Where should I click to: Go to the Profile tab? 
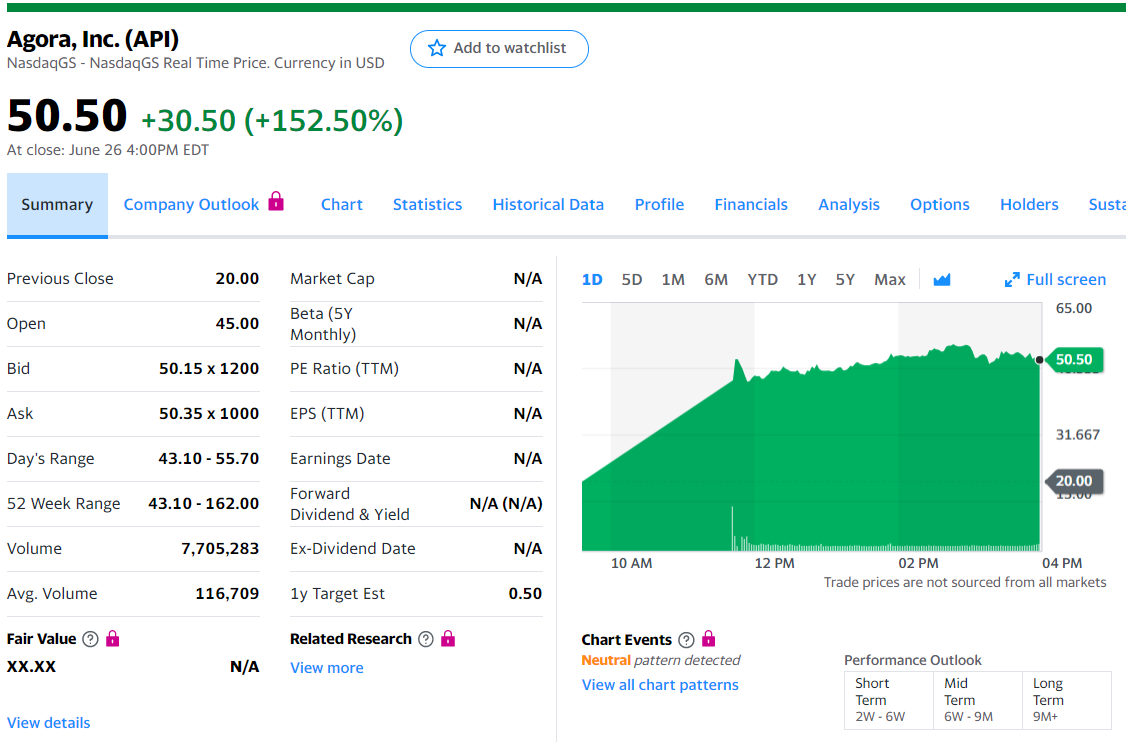point(659,205)
